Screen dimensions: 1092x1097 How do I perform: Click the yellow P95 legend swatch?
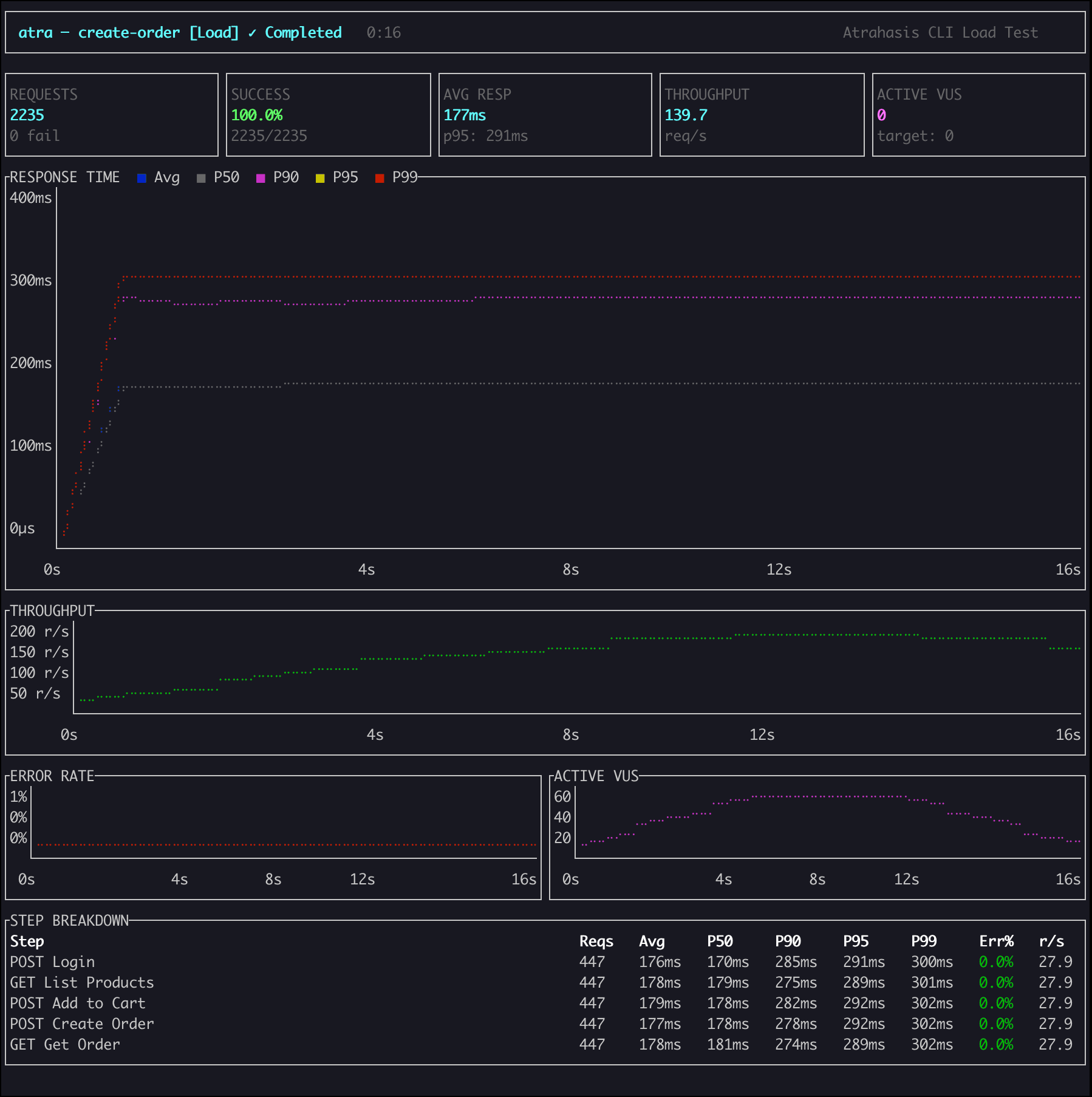(320, 178)
